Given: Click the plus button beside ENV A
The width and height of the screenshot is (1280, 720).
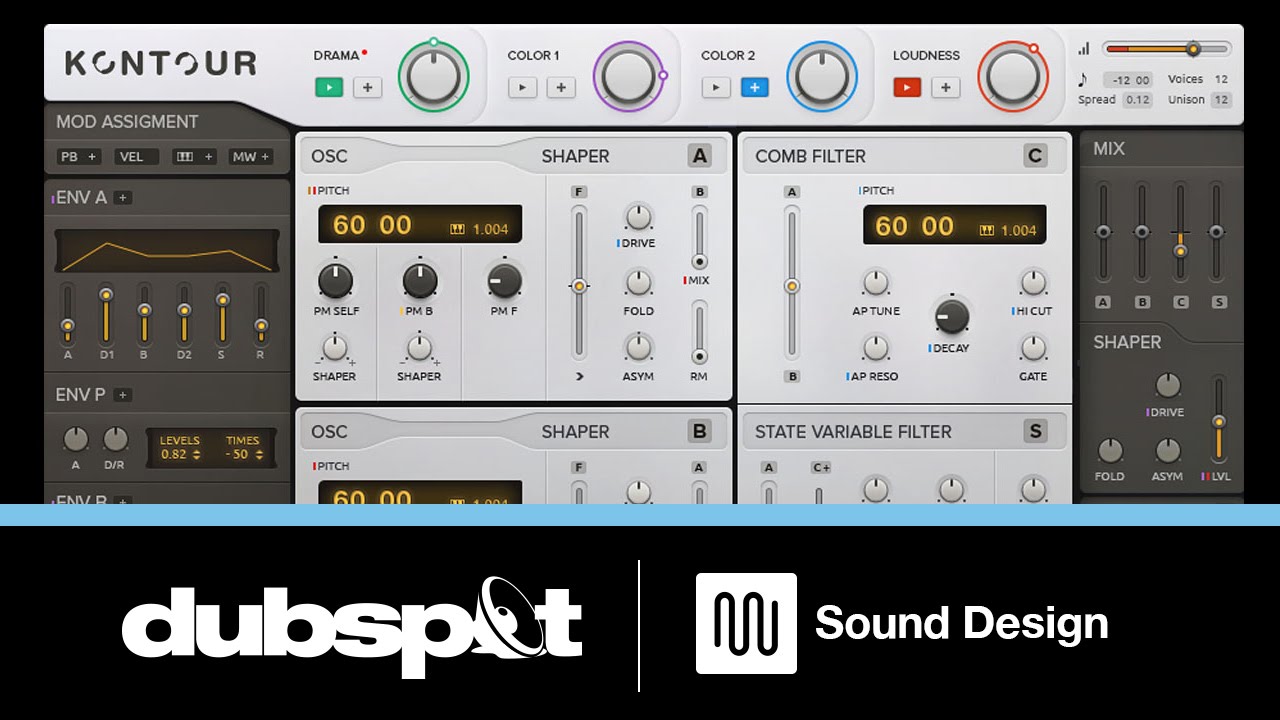Looking at the screenshot, I should (123, 198).
